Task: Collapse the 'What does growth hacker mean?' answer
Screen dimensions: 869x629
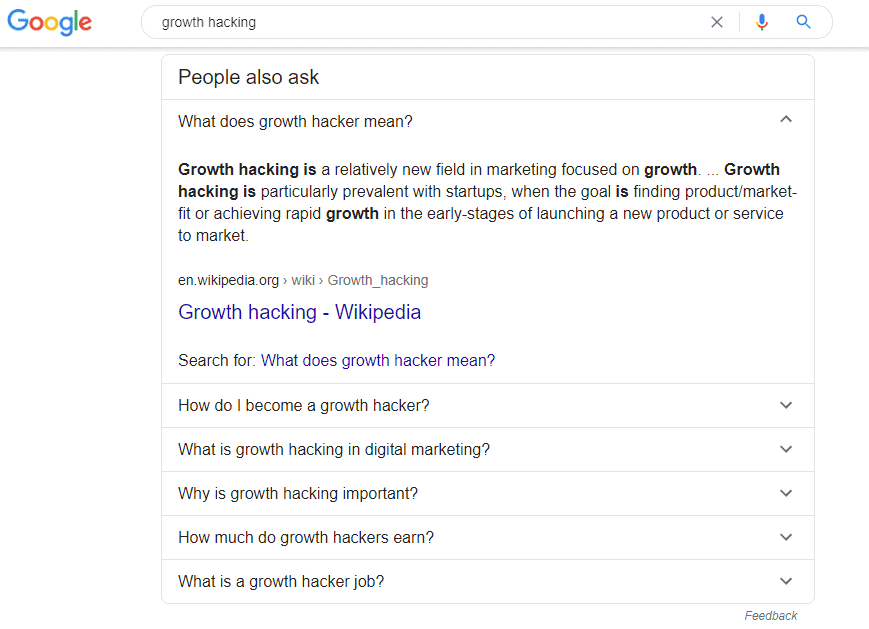Action: (x=295, y=121)
